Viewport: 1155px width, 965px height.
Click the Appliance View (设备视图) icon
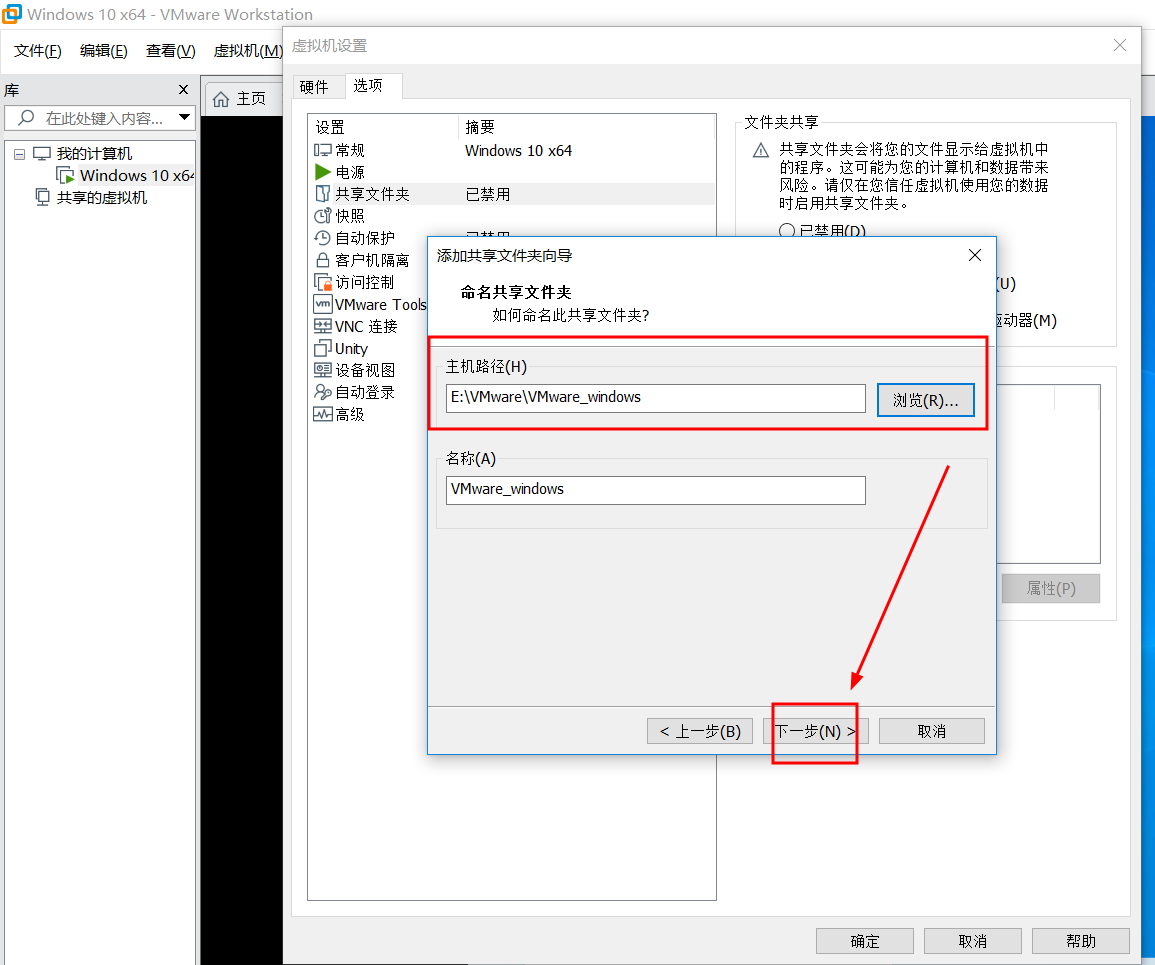pos(322,370)
